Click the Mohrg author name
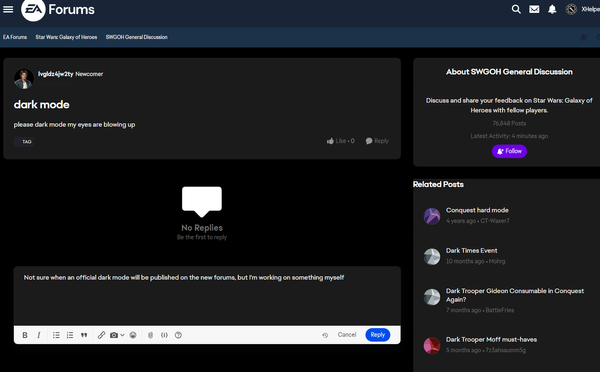 click(x=497, y=261)
